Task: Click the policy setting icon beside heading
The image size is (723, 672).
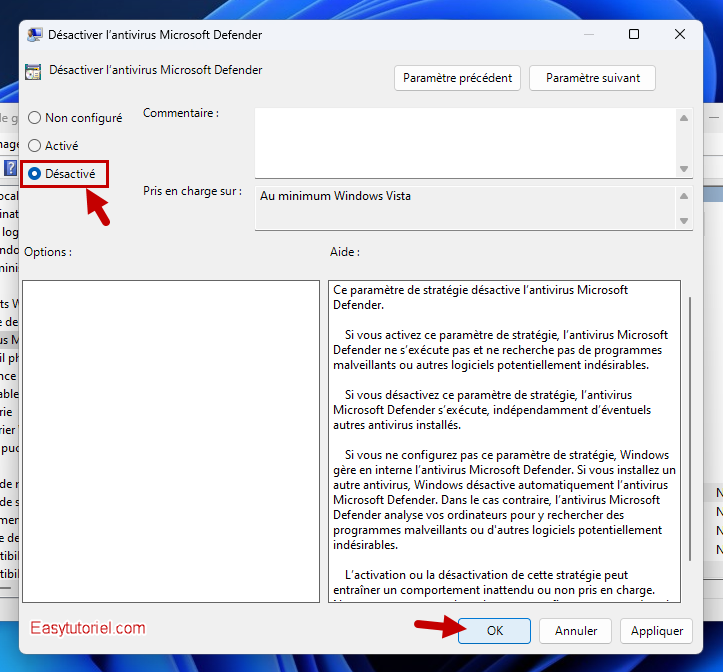Action: [33, 71]
